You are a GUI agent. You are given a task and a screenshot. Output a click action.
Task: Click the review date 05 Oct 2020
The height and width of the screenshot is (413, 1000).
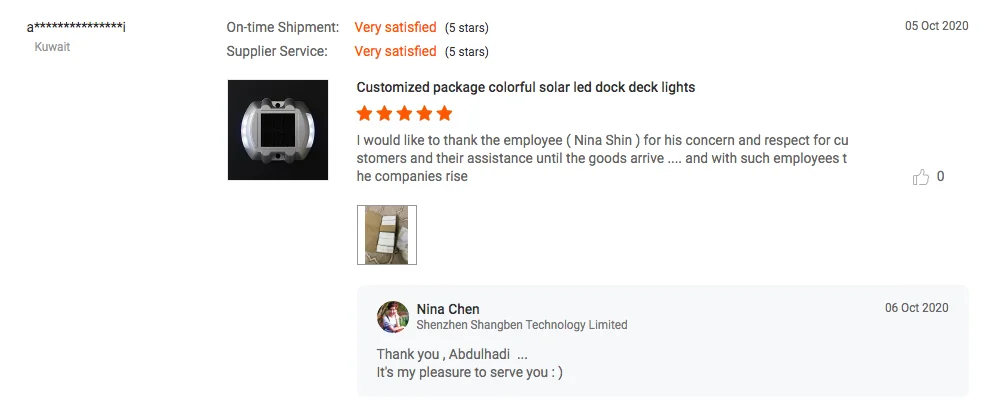coord(937,26)
